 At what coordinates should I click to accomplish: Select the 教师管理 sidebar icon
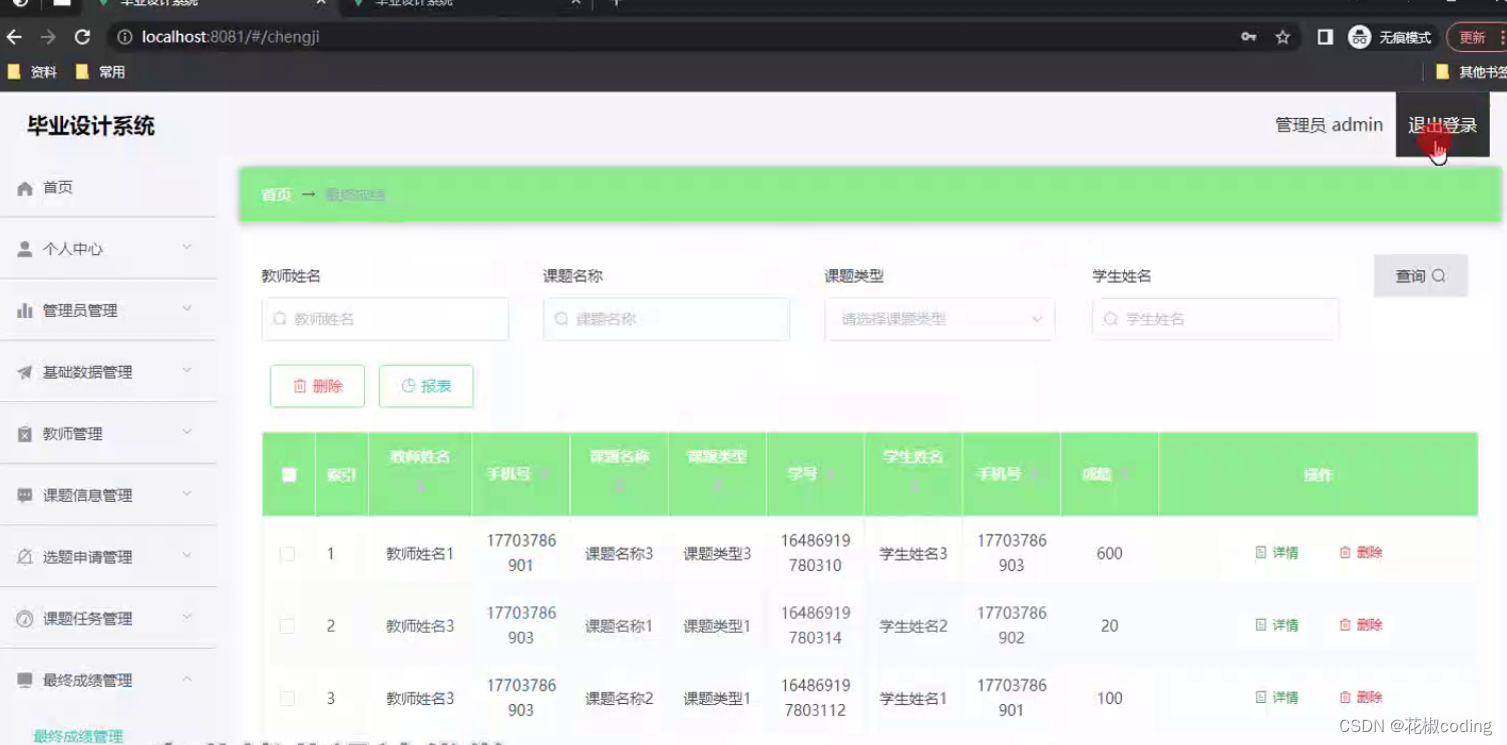[x=24, y=433]
